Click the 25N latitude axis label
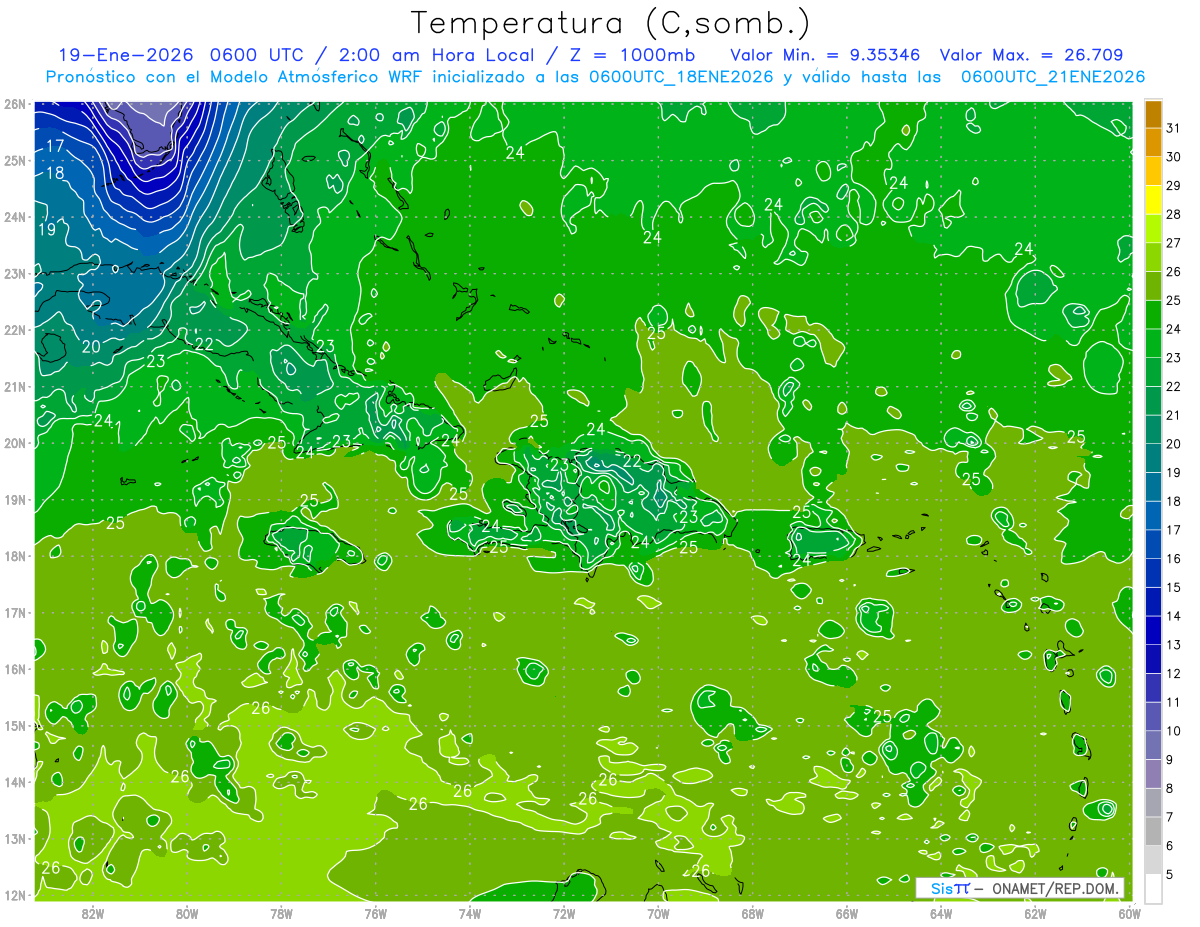 [x=14, y=160]
